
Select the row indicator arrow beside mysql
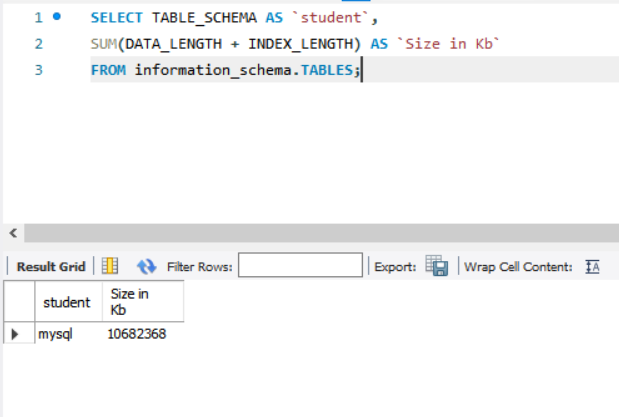point(15,334)
